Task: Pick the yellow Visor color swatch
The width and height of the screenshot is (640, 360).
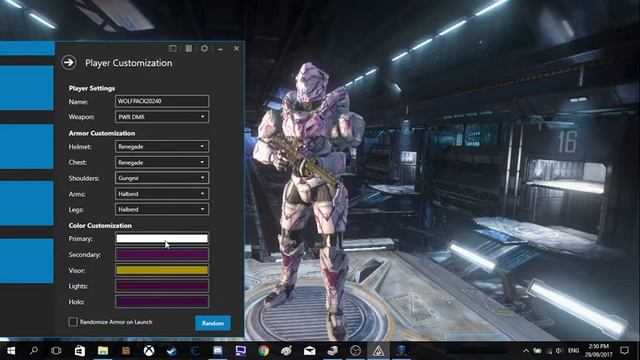Action: pos(162,270)
